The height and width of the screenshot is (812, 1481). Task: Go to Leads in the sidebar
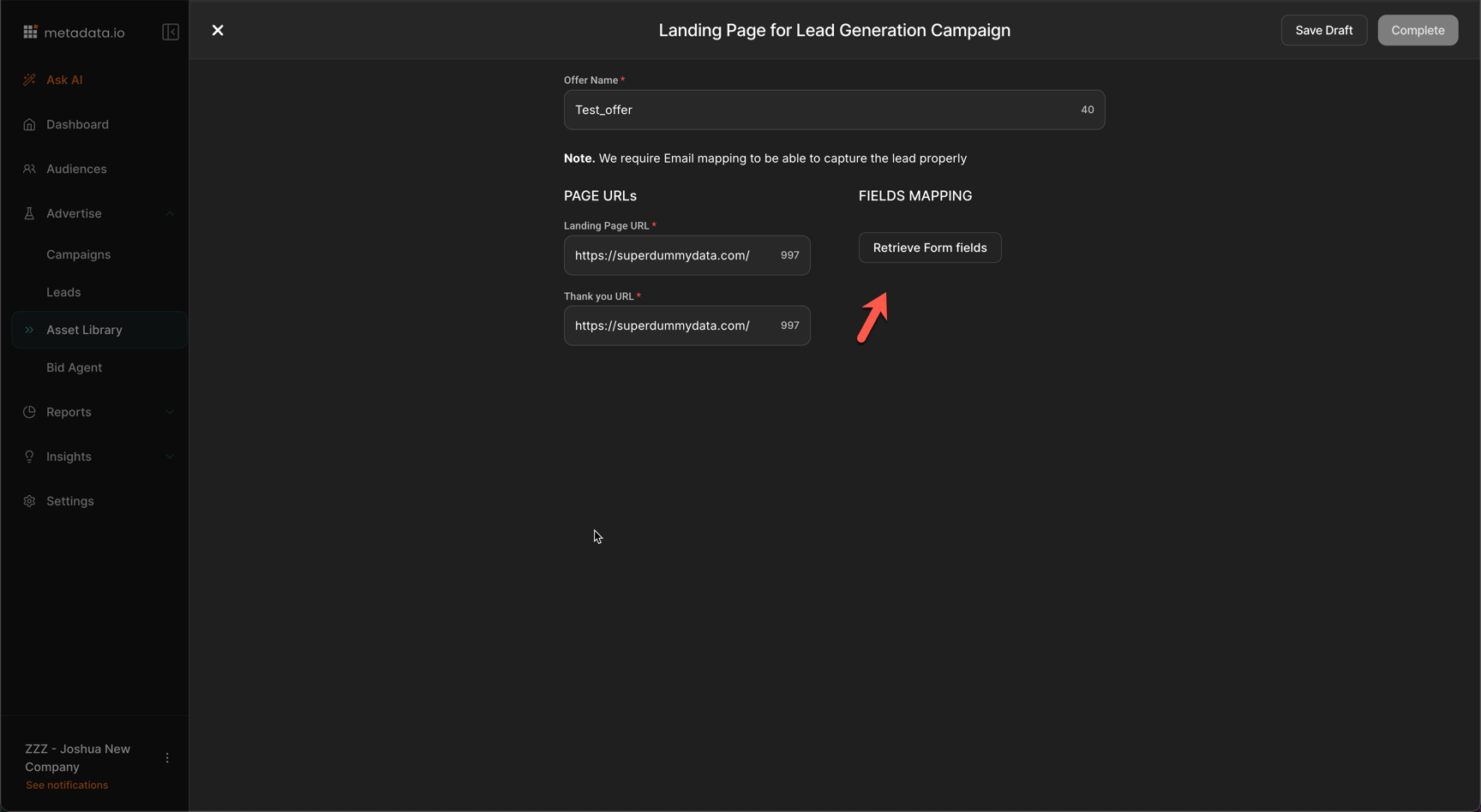coord(63,292)
